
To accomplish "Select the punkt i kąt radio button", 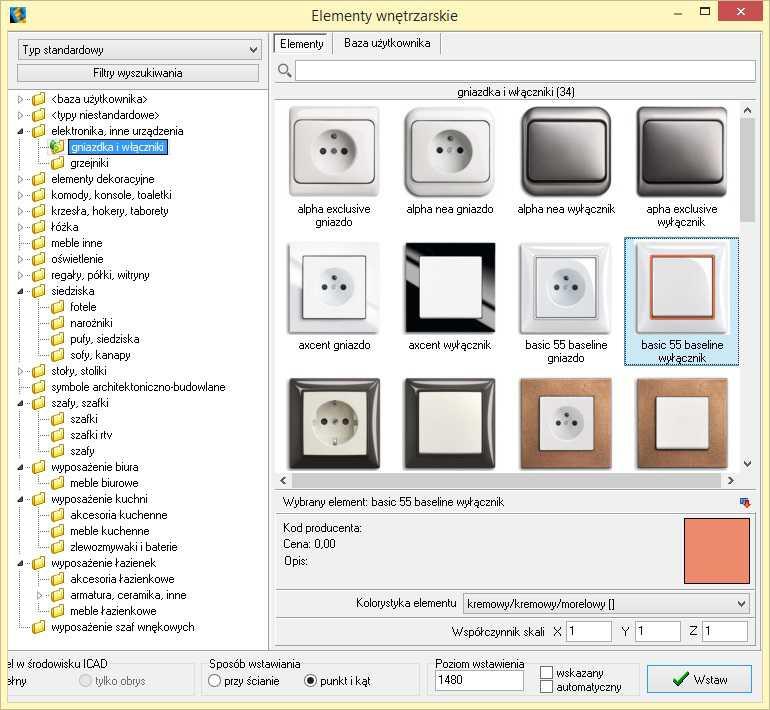I will (310, 681).
